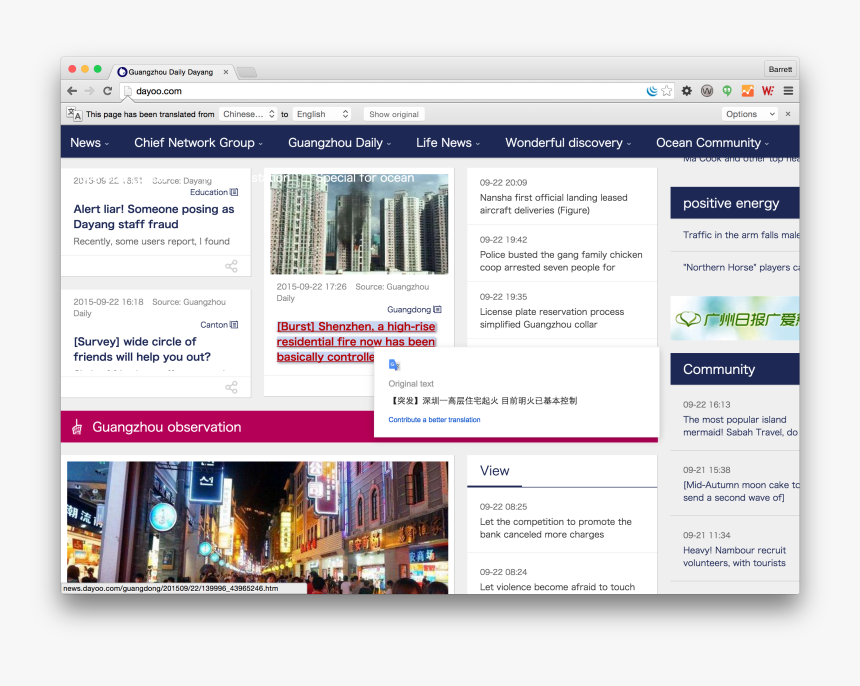
Task: Open the English target language dropdown
Action: point(322,114)
